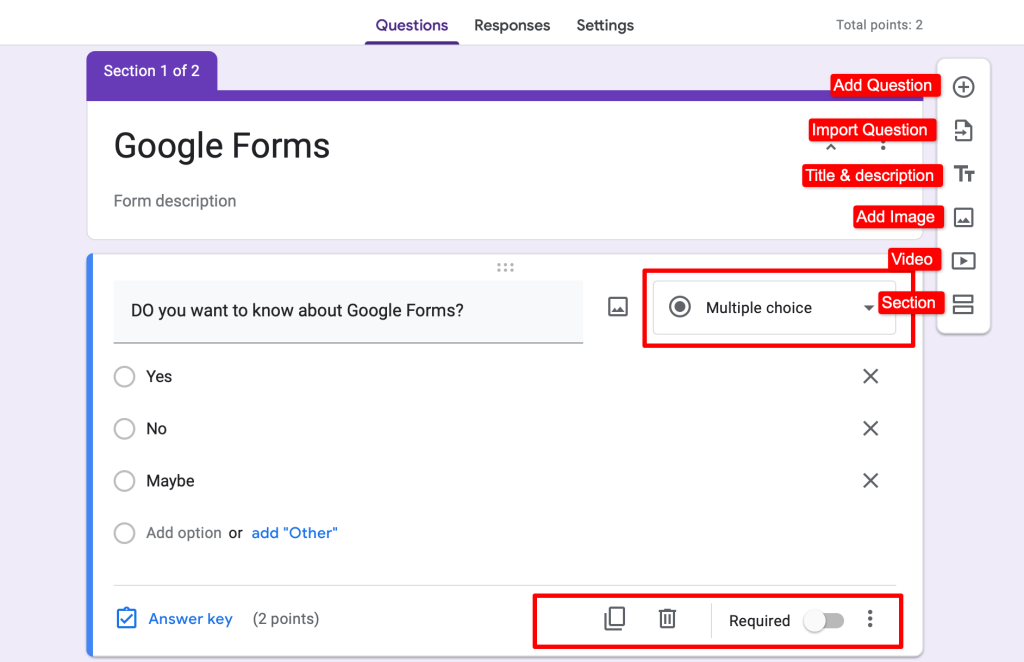The image size is (1024, 662).
Task: Duplicate the question using the copy icon
Action: pyautogui.click(x=614, y=619)
